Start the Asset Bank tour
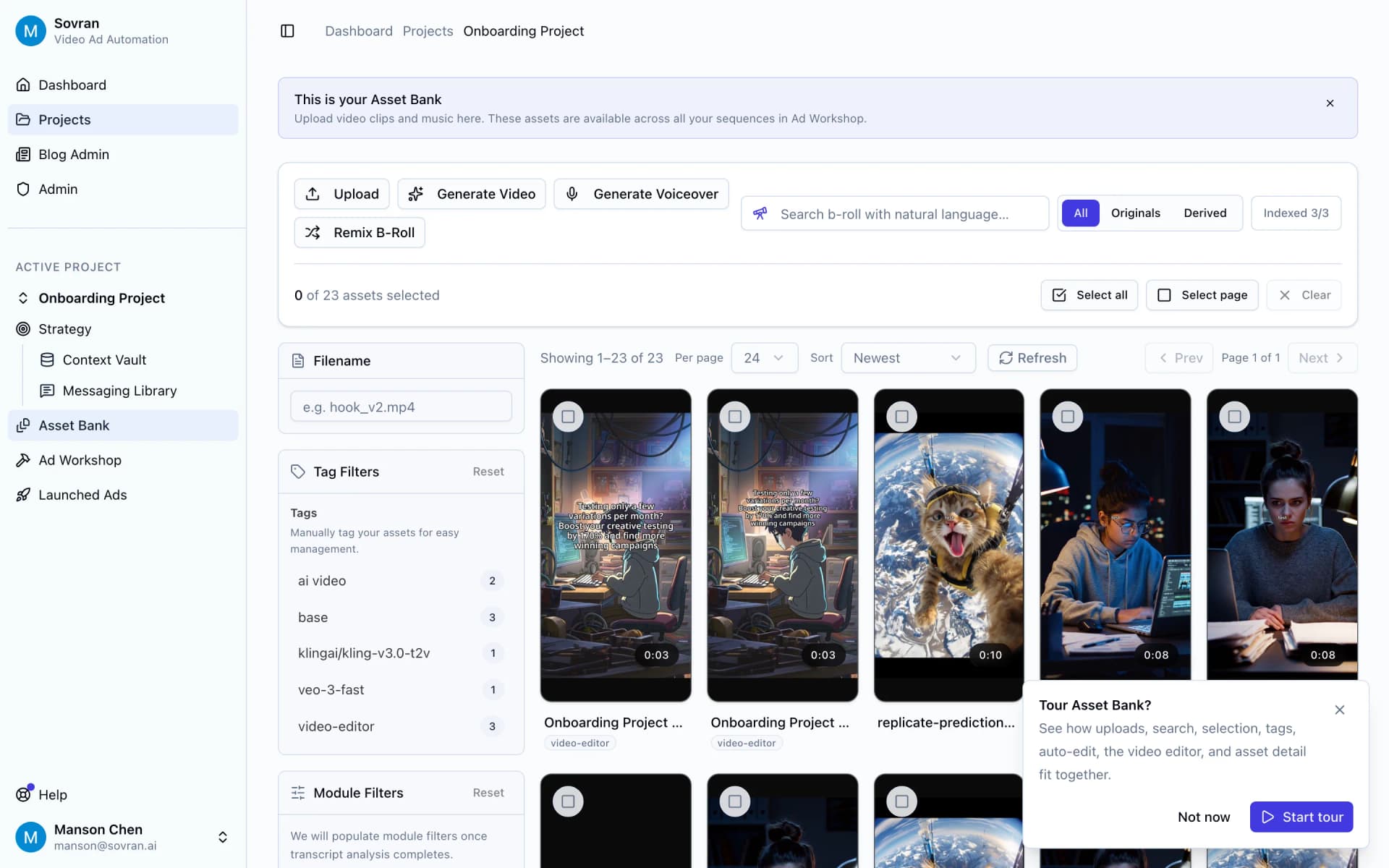The width and height of the screenshot is (1389, 868). [1301, 817]
